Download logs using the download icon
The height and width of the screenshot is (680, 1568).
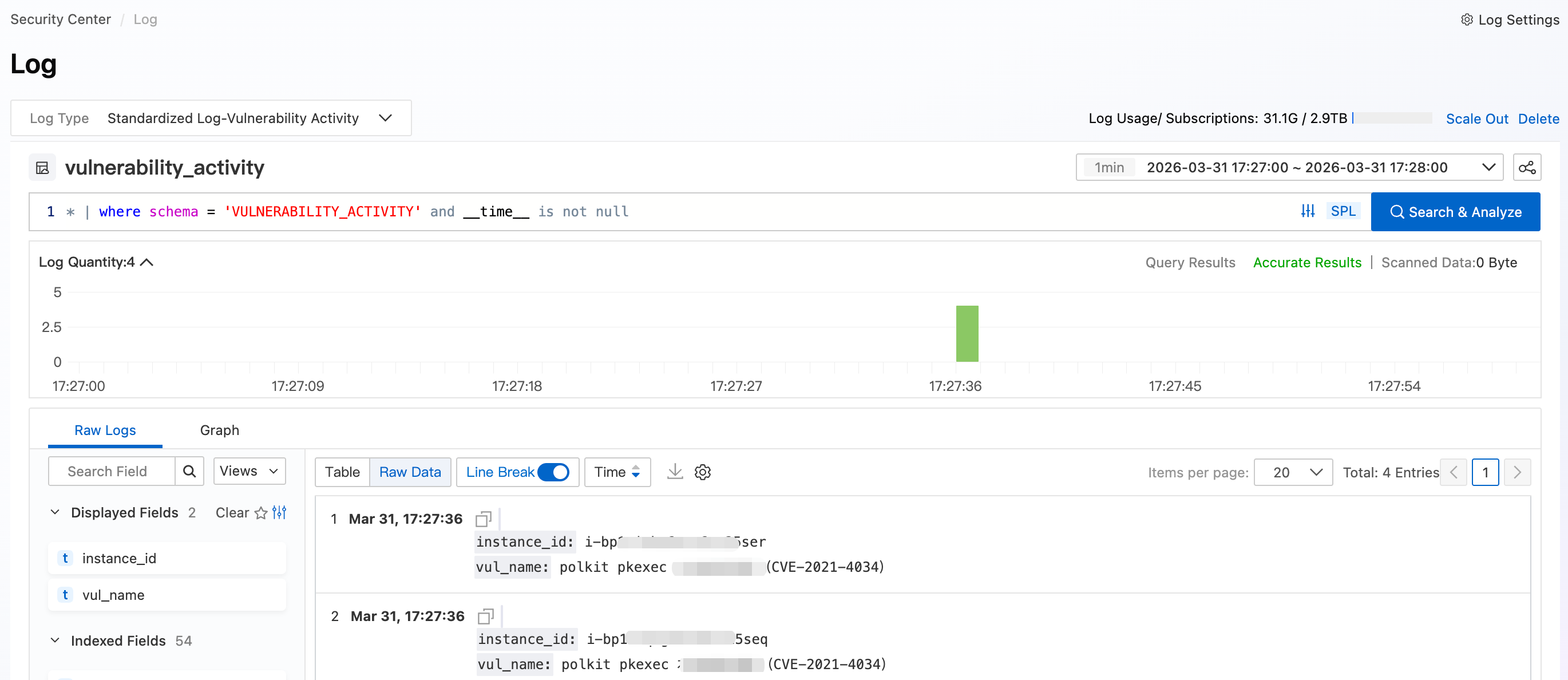[675, 472]
